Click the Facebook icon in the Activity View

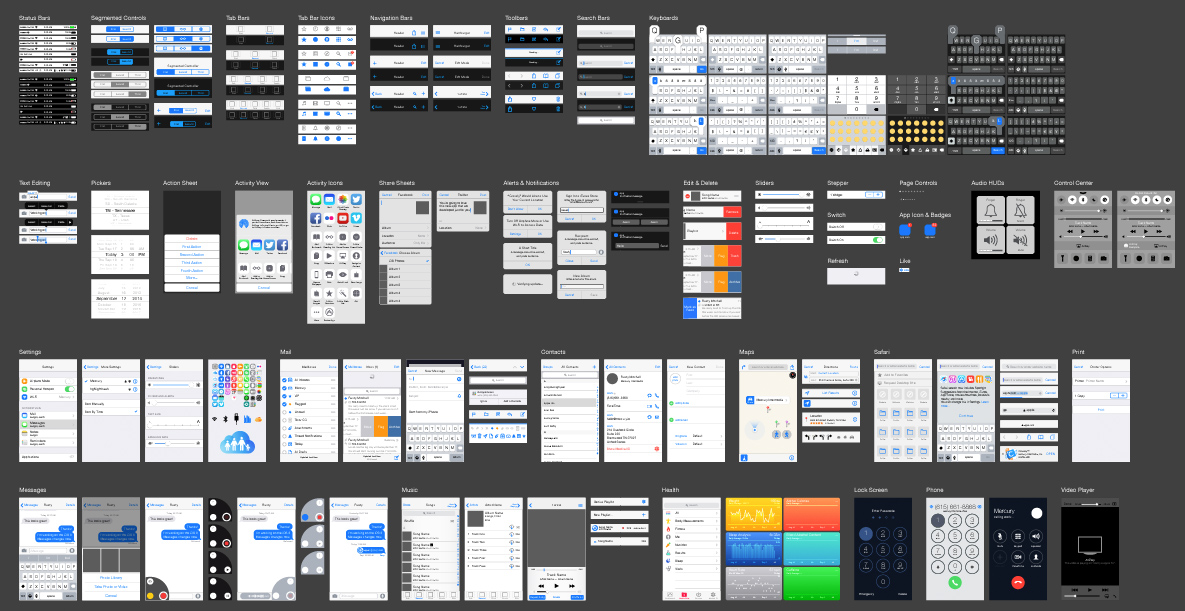click(x=282, y=245)
